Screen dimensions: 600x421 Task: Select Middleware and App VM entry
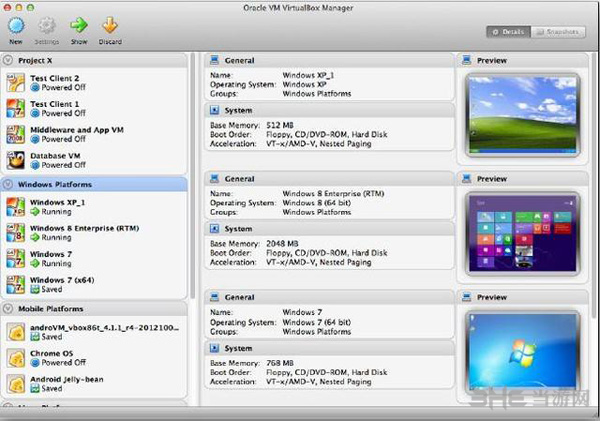[x=76, y=130]
